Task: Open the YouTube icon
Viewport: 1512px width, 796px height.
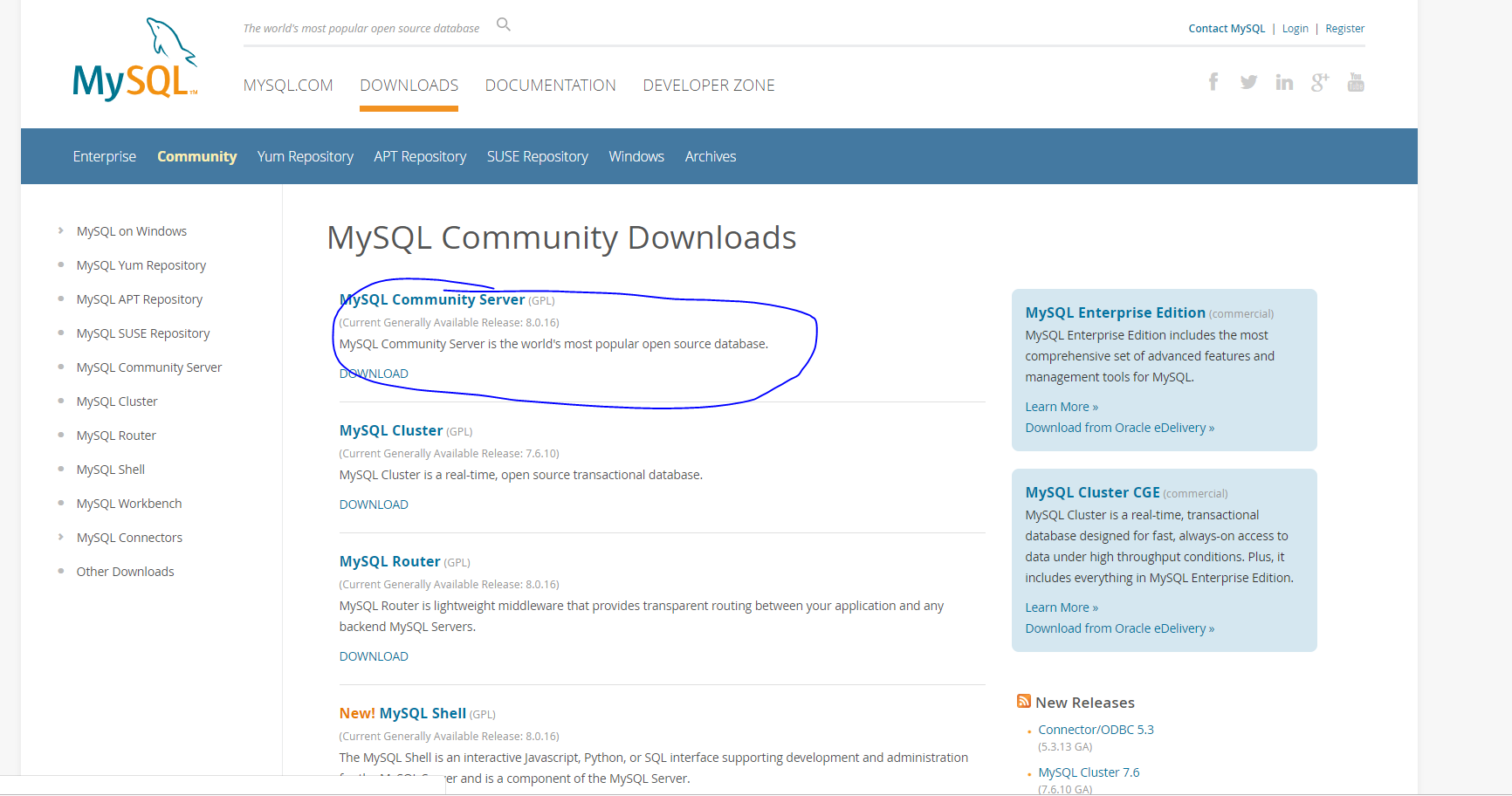Action: point(1355,81)
